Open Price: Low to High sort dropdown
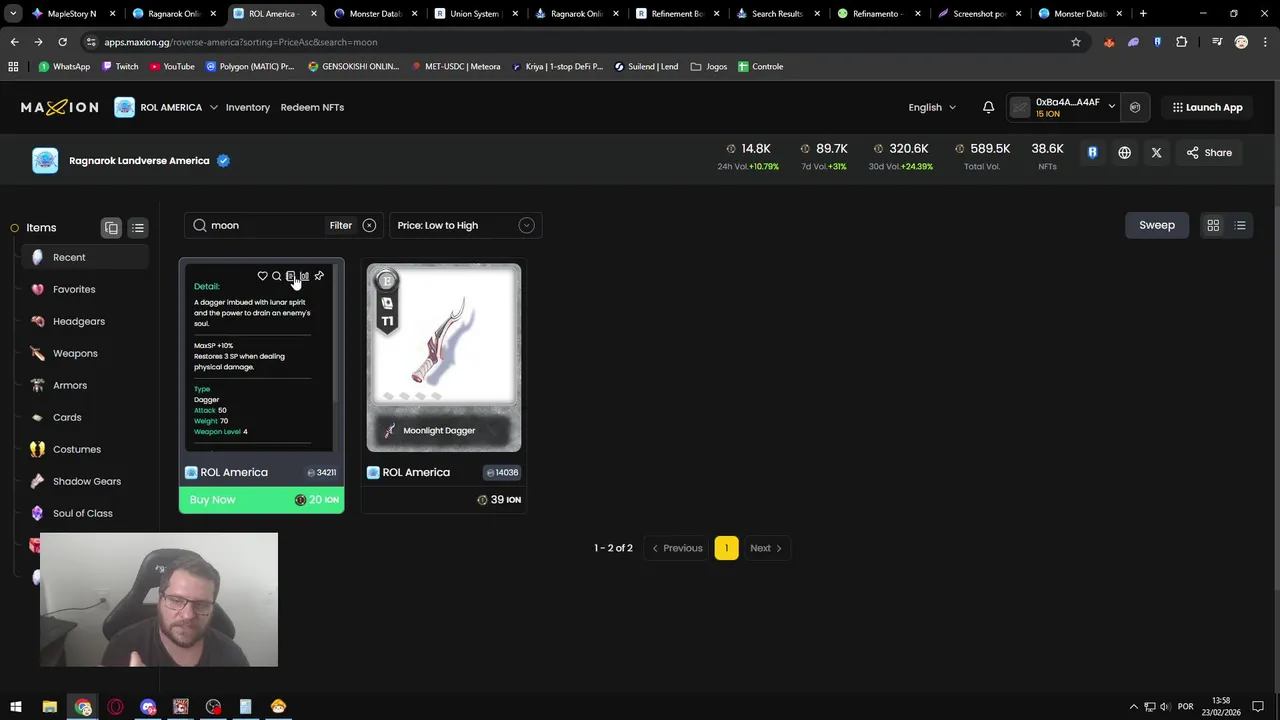 tap(465, 225)
